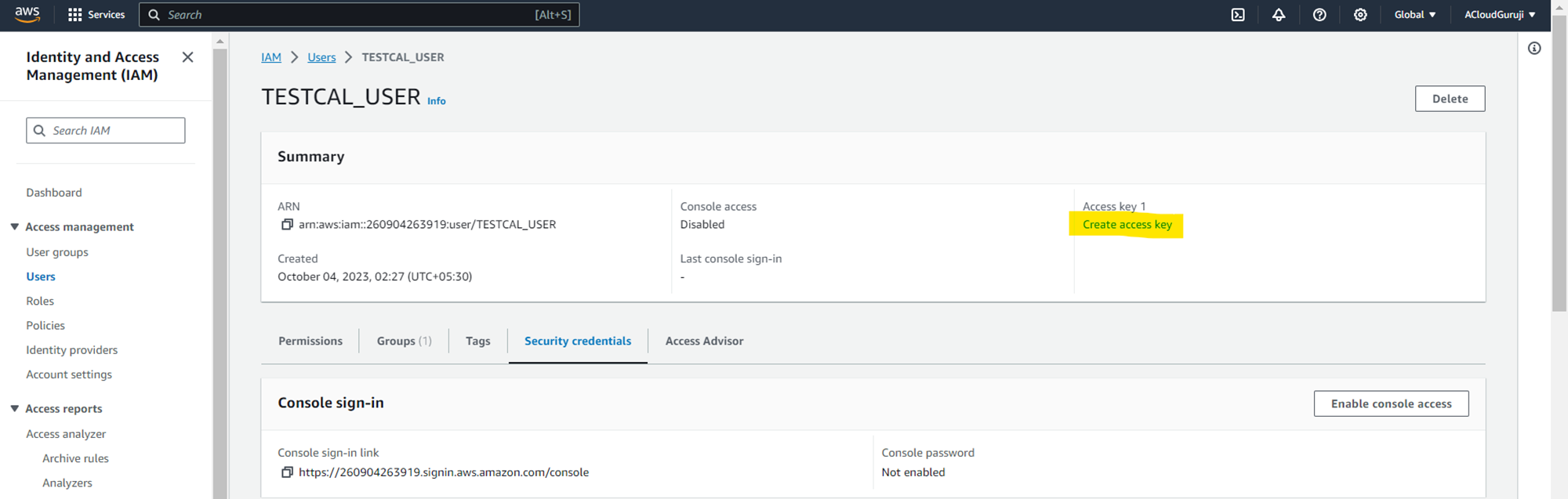Click the AWS logo home icon
1568x499 pixels.
(x=27, y=14)
